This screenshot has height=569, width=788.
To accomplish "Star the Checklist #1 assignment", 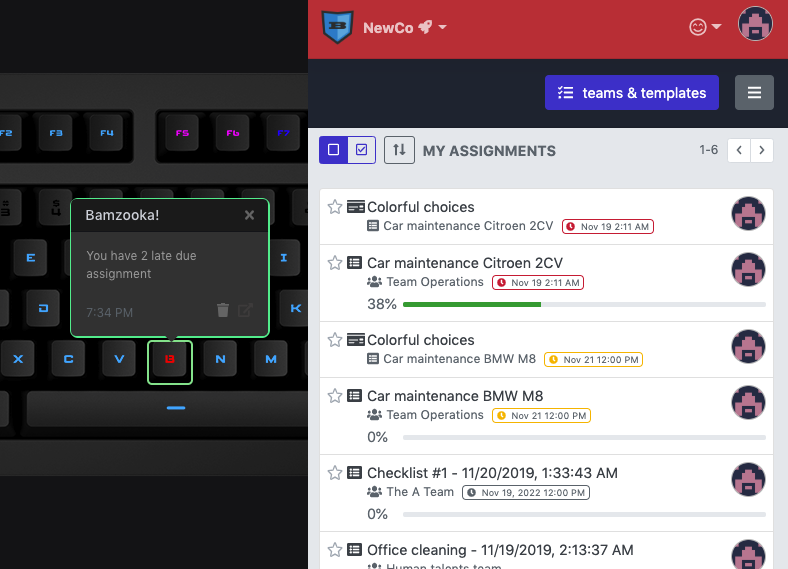I will 335,473.
